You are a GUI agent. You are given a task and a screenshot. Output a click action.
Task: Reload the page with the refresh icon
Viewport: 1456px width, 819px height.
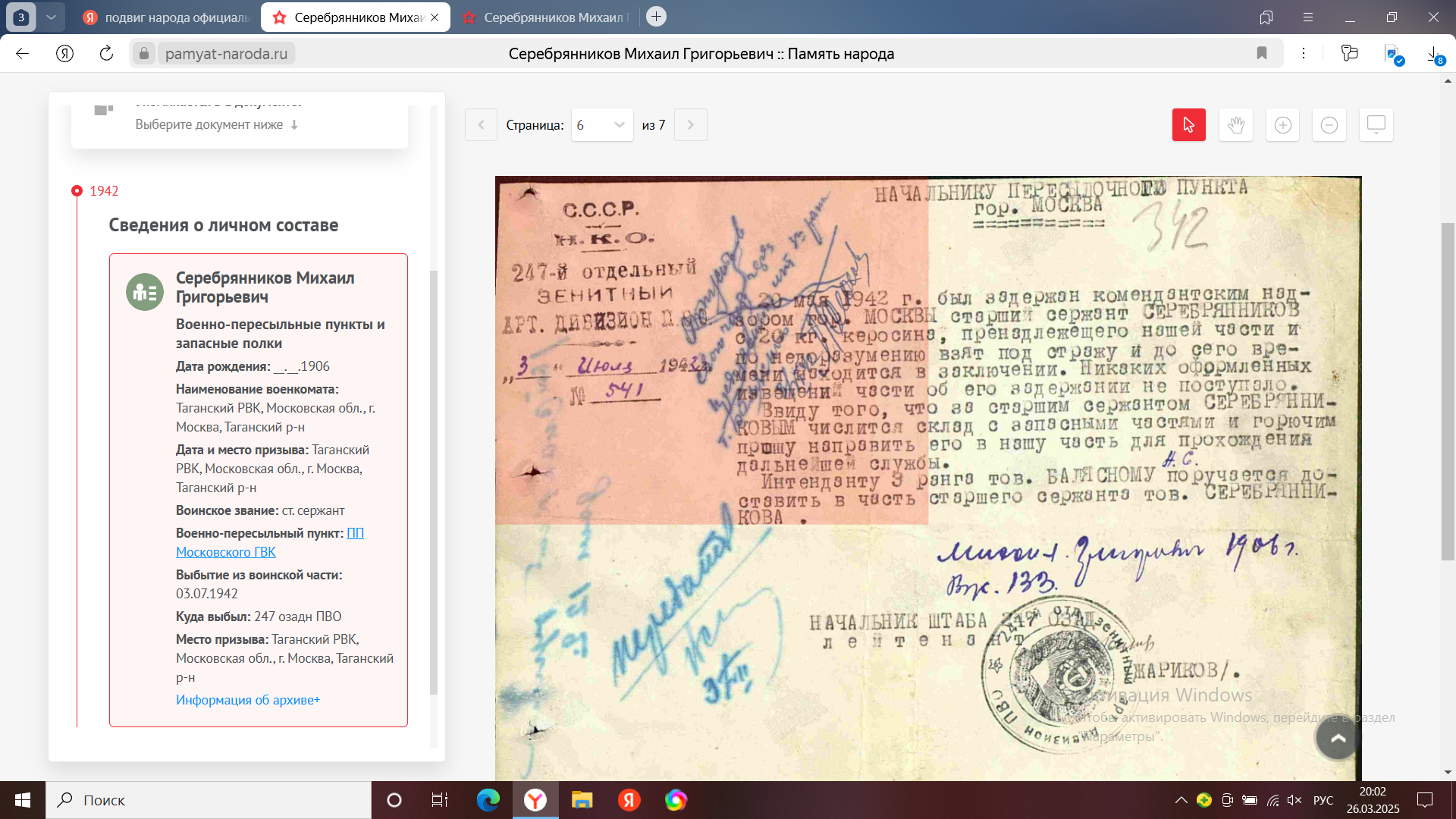(x=106, y=53)
